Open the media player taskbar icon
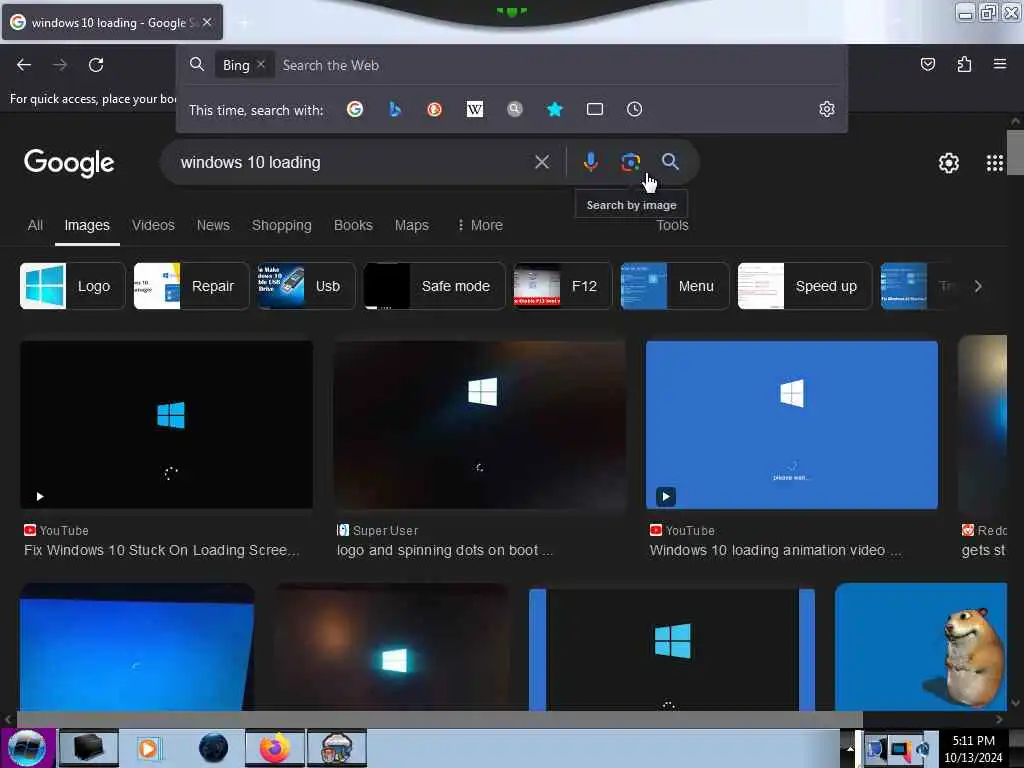Screen dimensions: 1024x768 point(148,748)
